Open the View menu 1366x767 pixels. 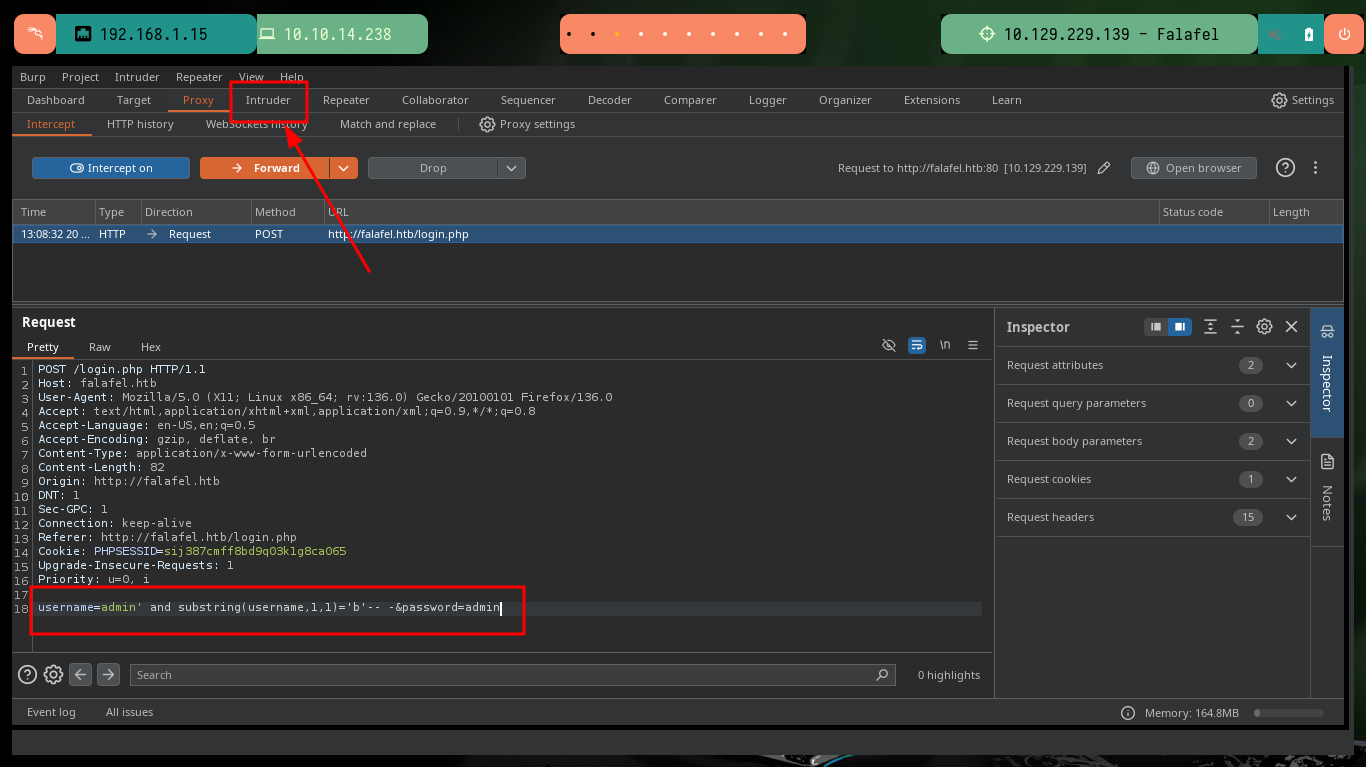pos(251,77)
